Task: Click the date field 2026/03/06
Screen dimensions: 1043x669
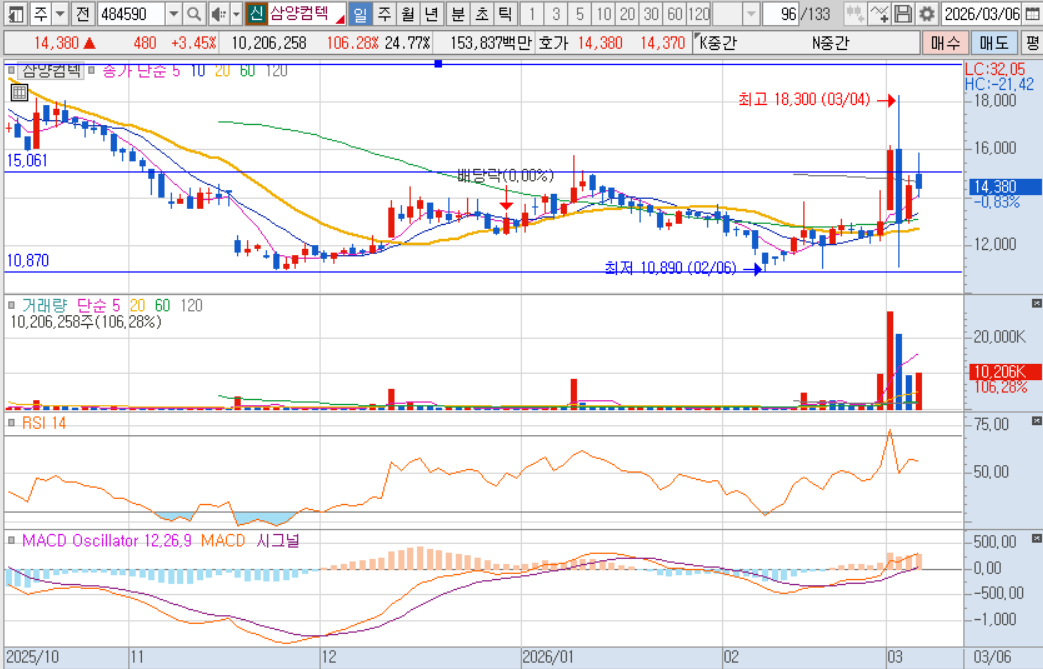Action: click(x=981, y=13)
